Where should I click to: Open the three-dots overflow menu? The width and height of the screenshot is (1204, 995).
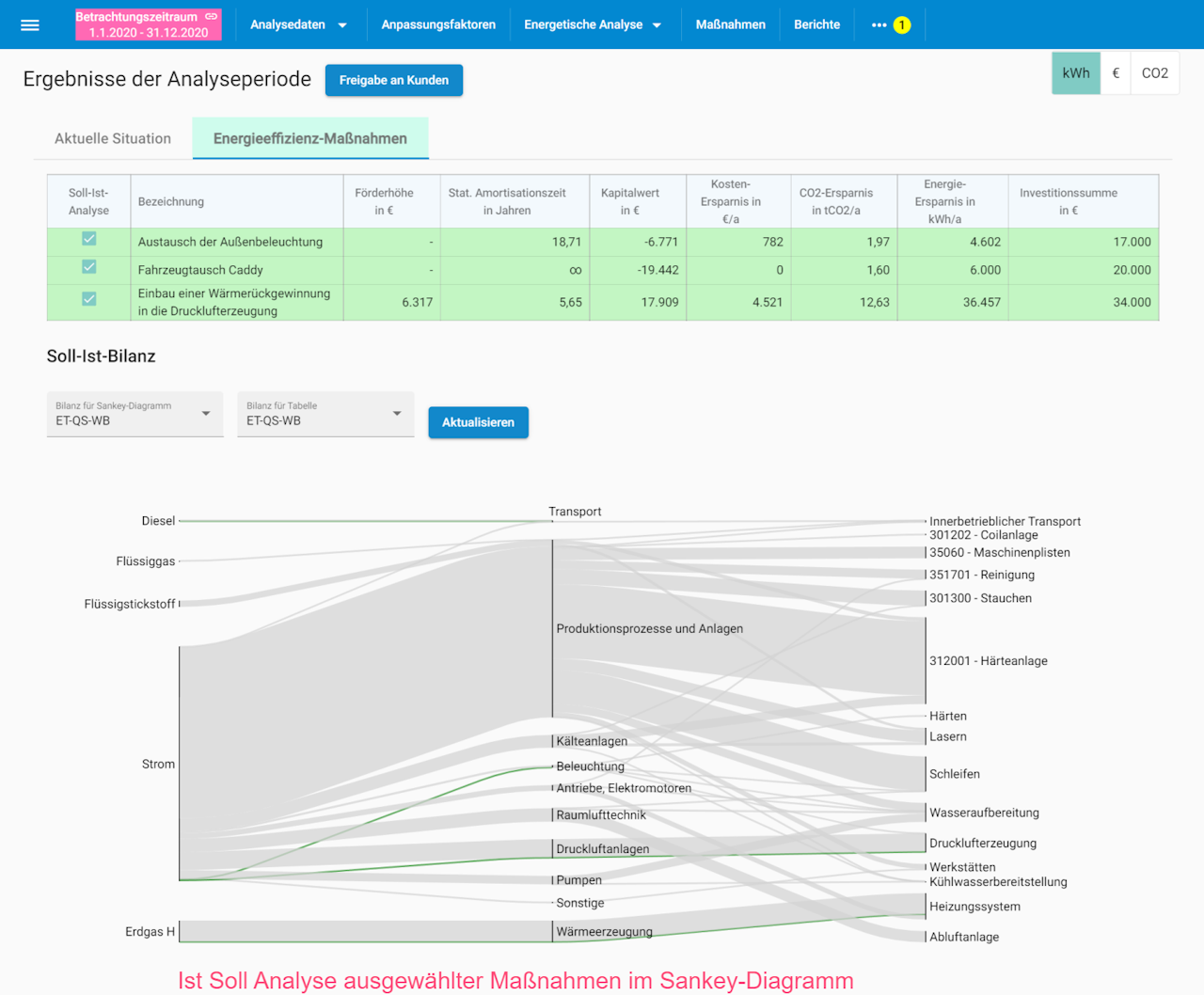879,25
